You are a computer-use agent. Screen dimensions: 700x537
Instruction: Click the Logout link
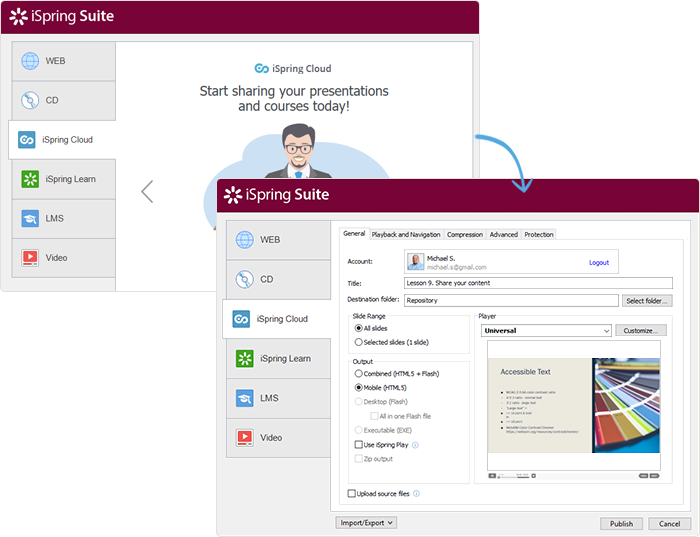tap(599, 262)
